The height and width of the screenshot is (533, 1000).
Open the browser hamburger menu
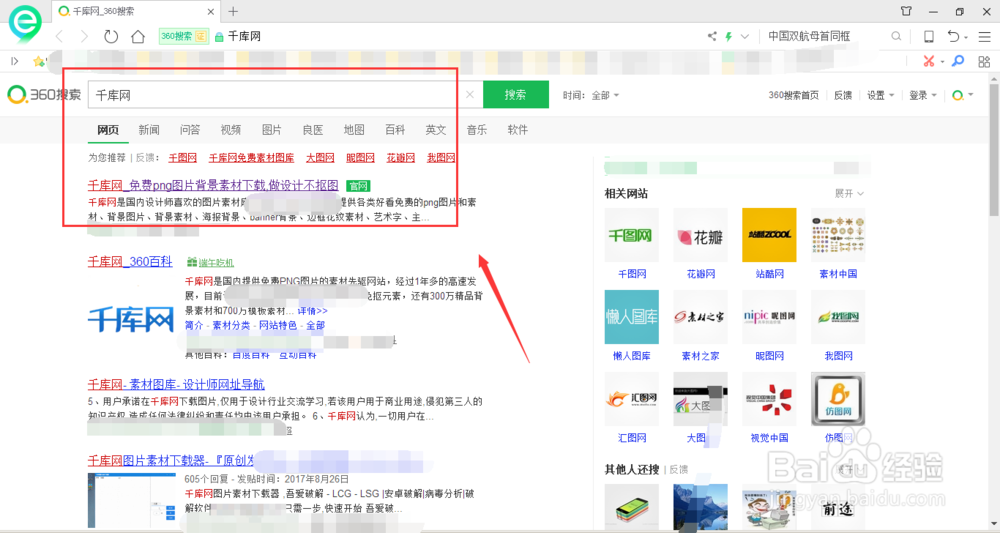985,36
